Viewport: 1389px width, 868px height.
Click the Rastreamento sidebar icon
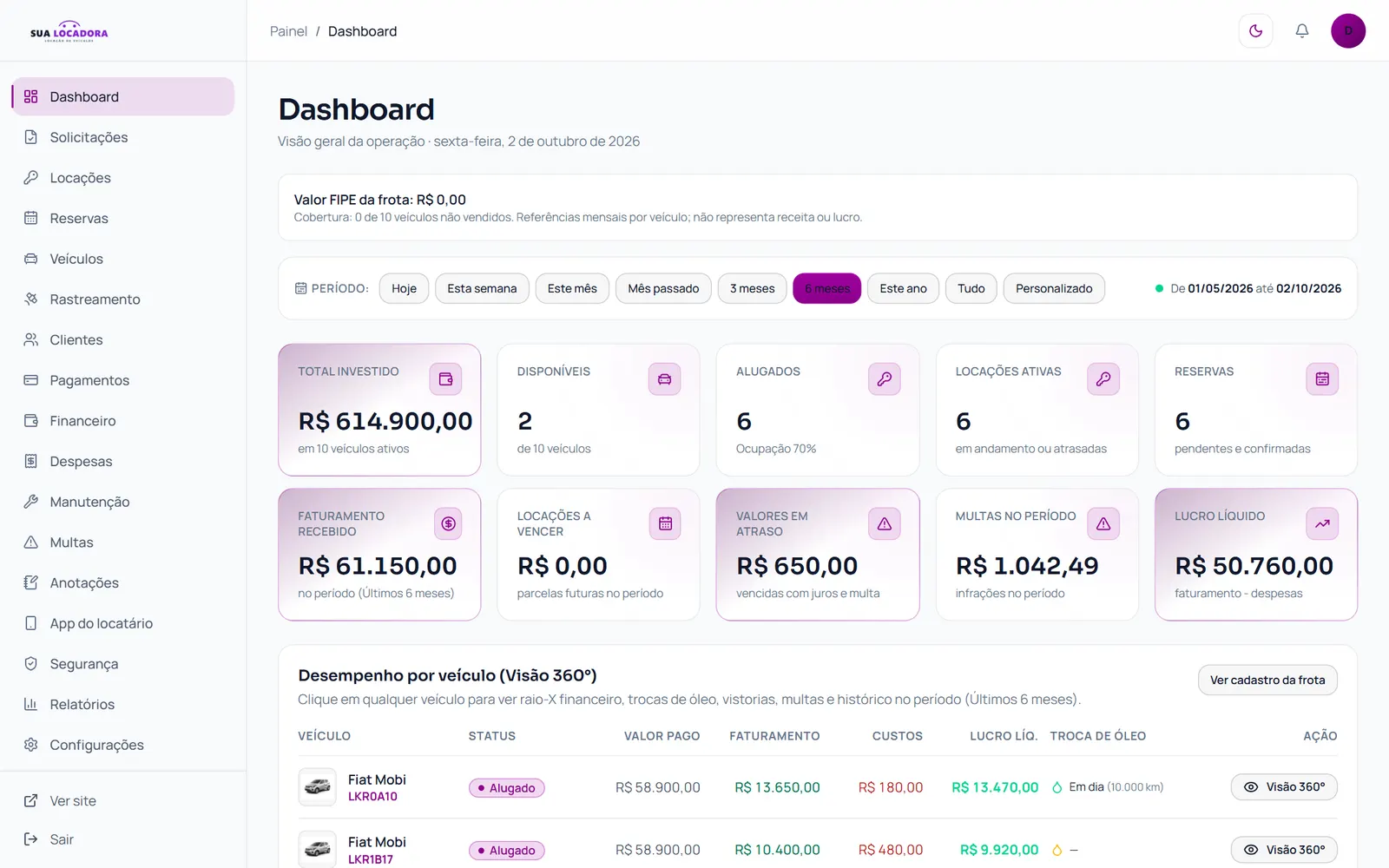coord(31,299)
